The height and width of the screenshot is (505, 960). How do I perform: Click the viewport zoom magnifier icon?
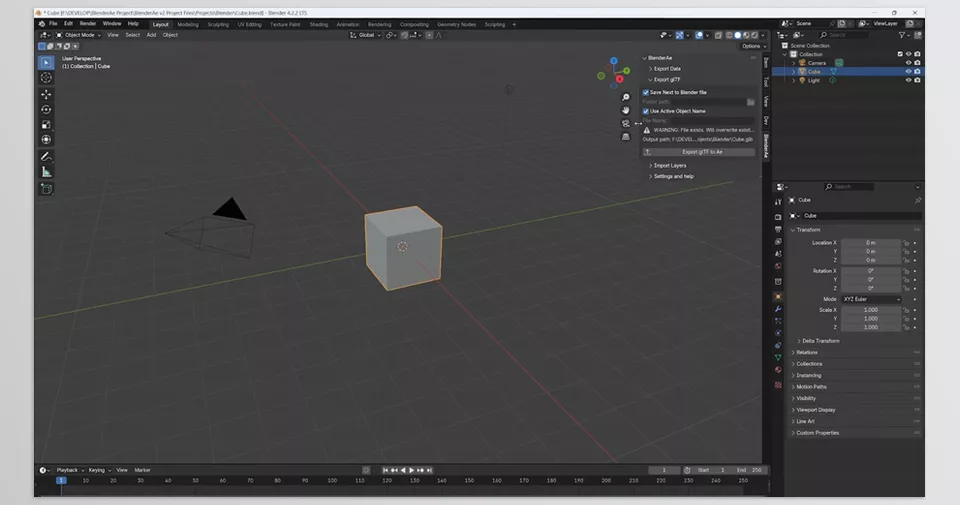[625, 97]
